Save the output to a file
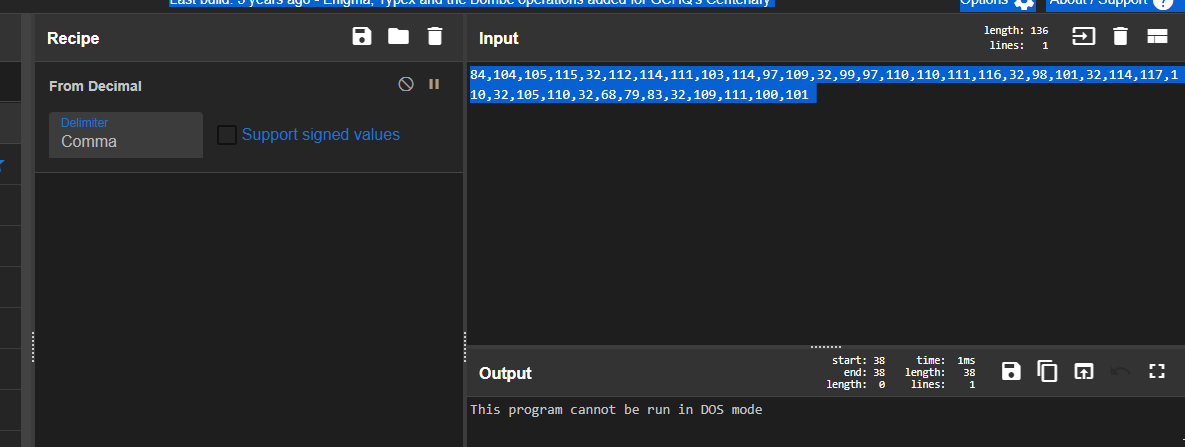The height and width of the screenshot is (447, 1185). [x=1011, y=371]
